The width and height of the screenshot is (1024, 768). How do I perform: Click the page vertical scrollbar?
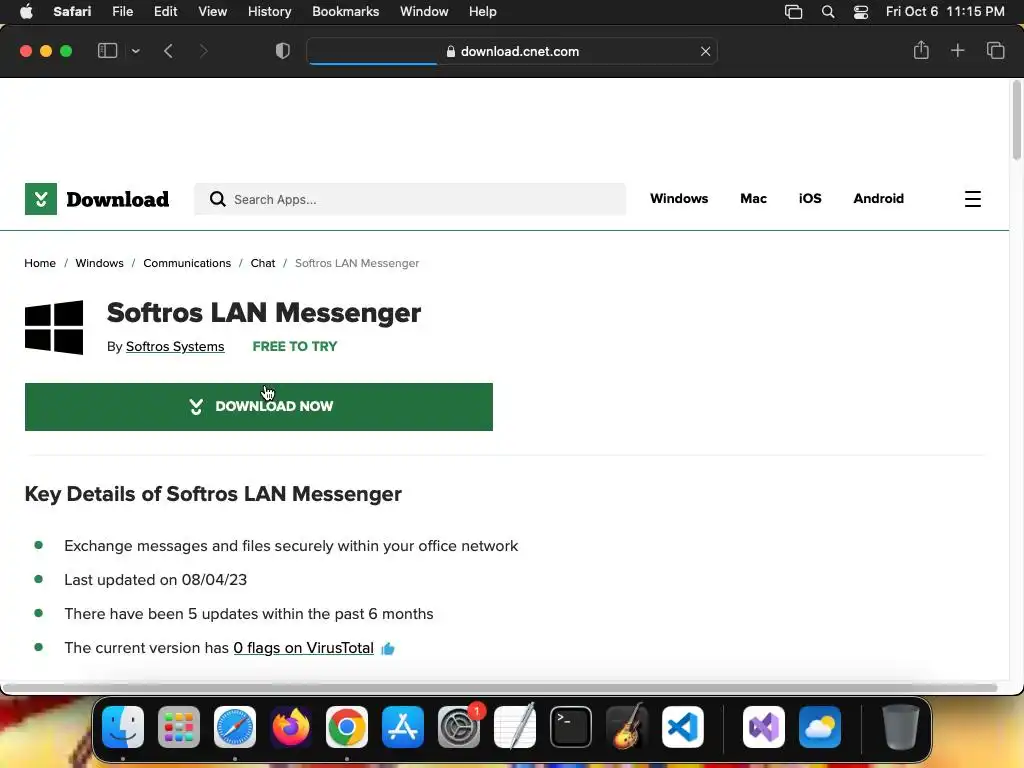[1016, 120]
